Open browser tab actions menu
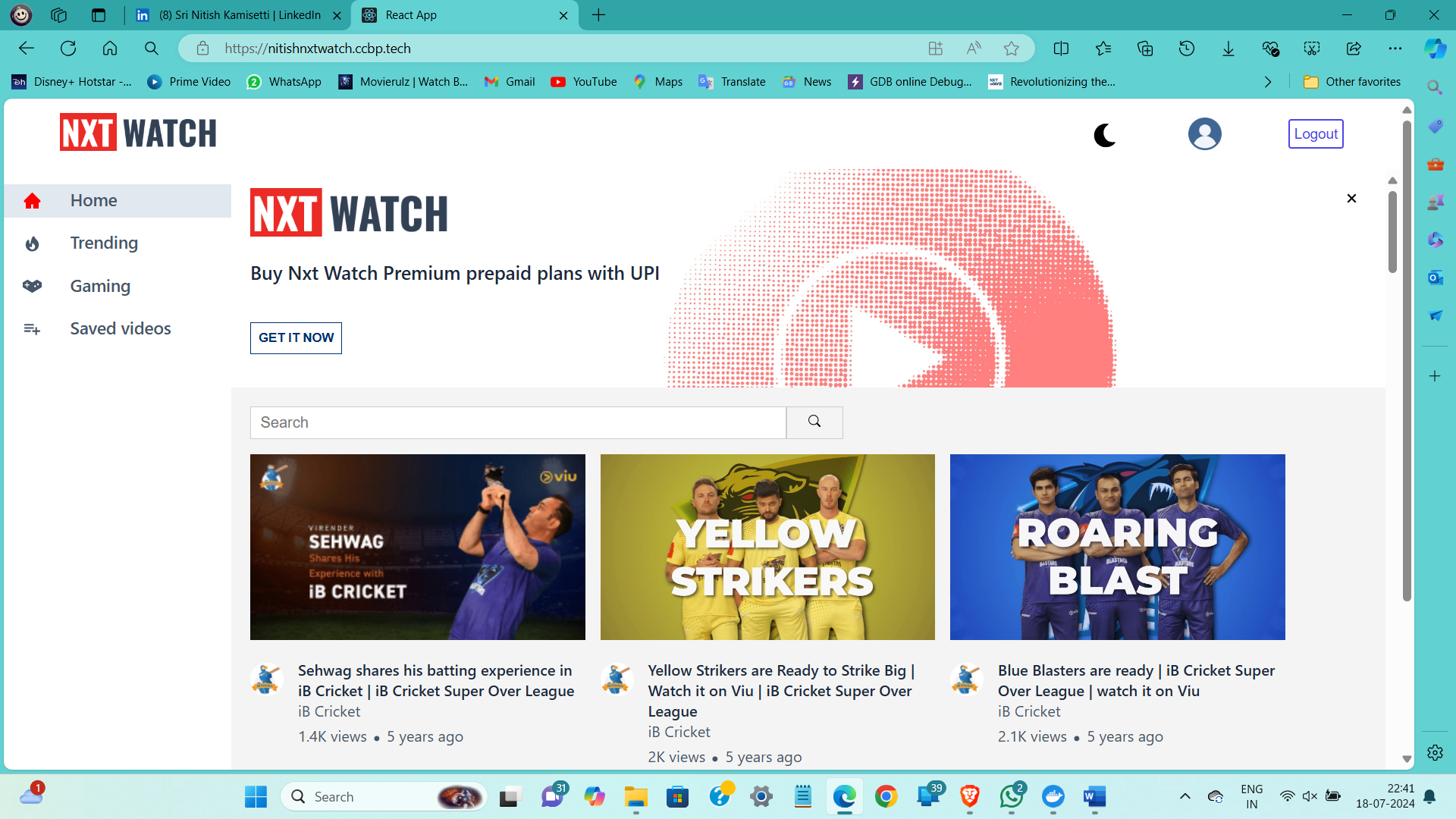 point(98,15)
